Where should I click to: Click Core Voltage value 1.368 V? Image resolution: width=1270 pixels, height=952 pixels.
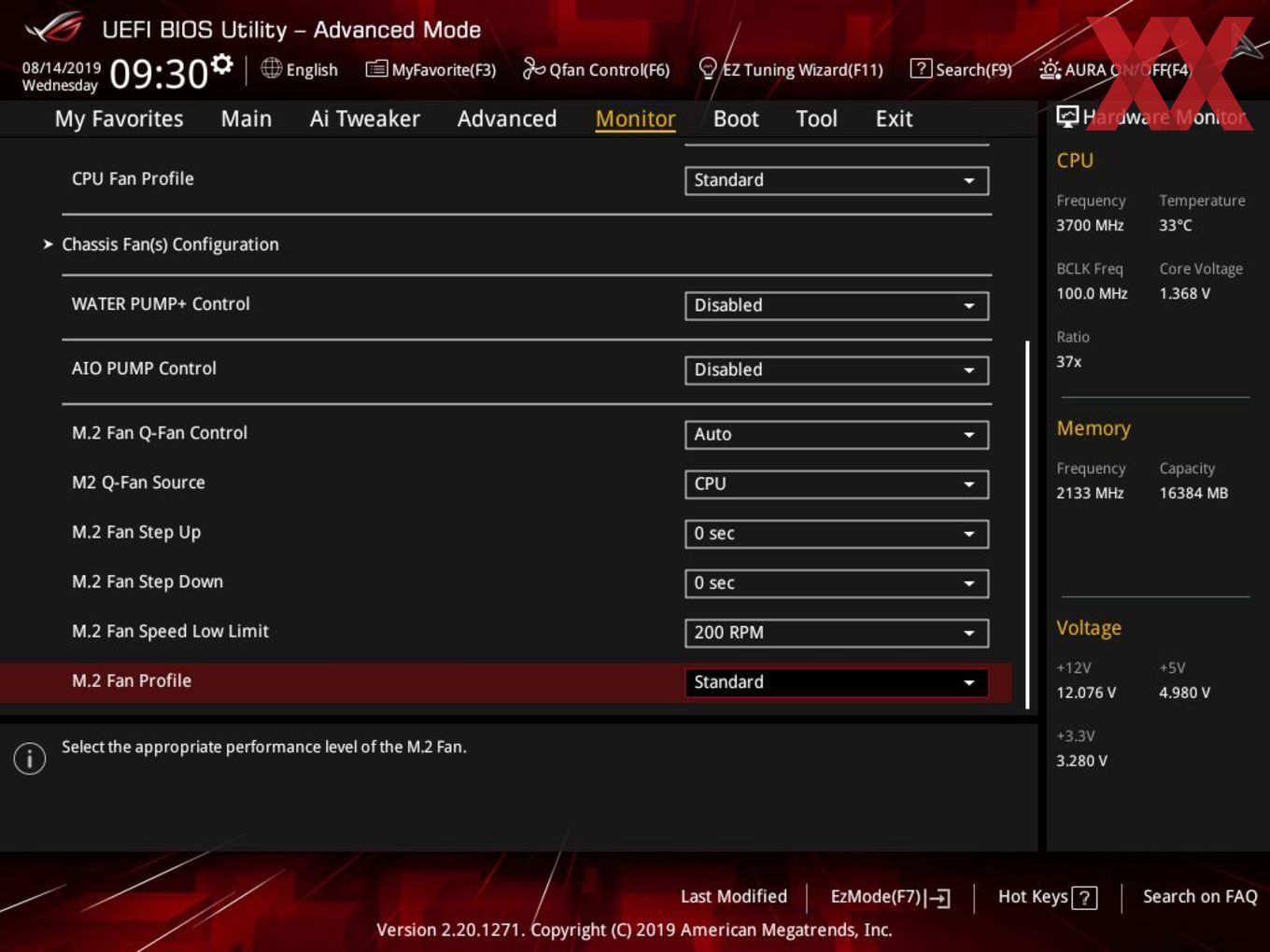click(x=1185, y=293)
